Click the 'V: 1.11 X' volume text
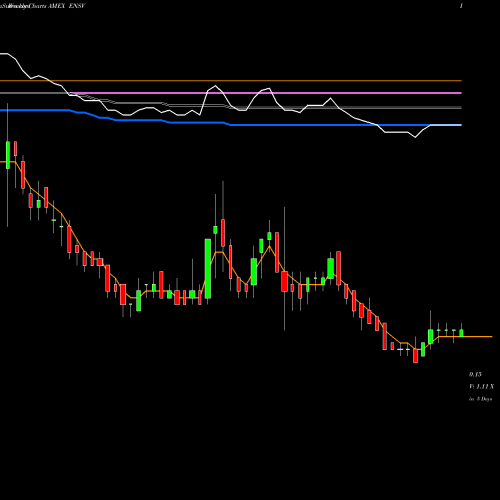 pos(481,387)
